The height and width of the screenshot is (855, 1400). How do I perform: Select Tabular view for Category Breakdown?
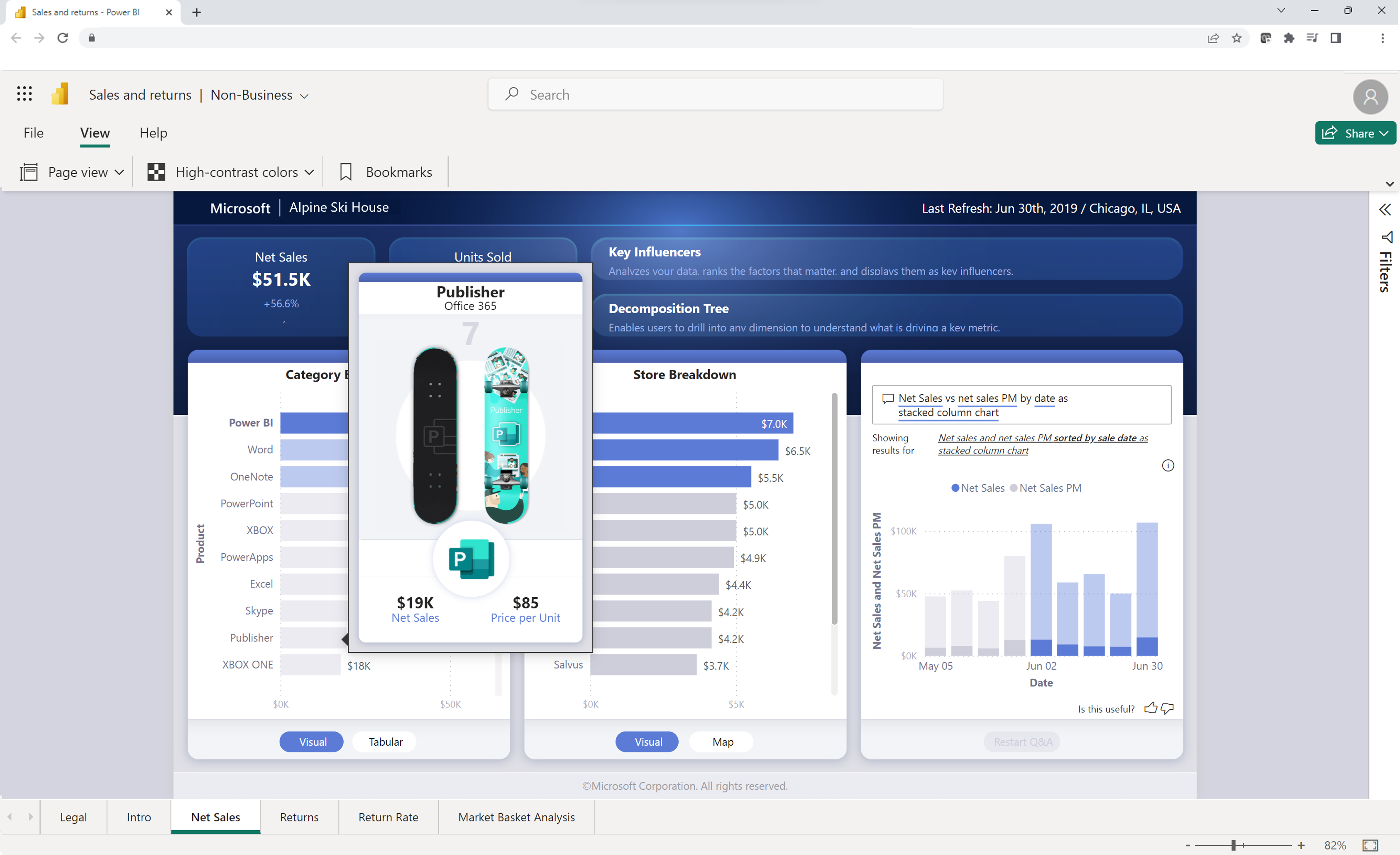[386, 741]
